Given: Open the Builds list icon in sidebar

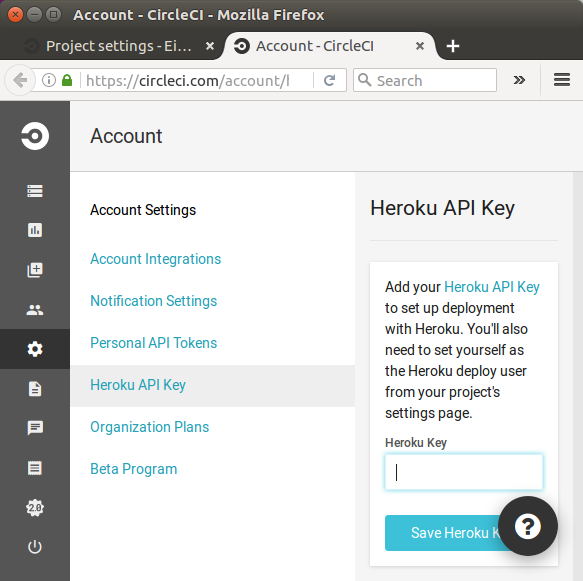Looking at the screenshot, I should pos(35,191).
